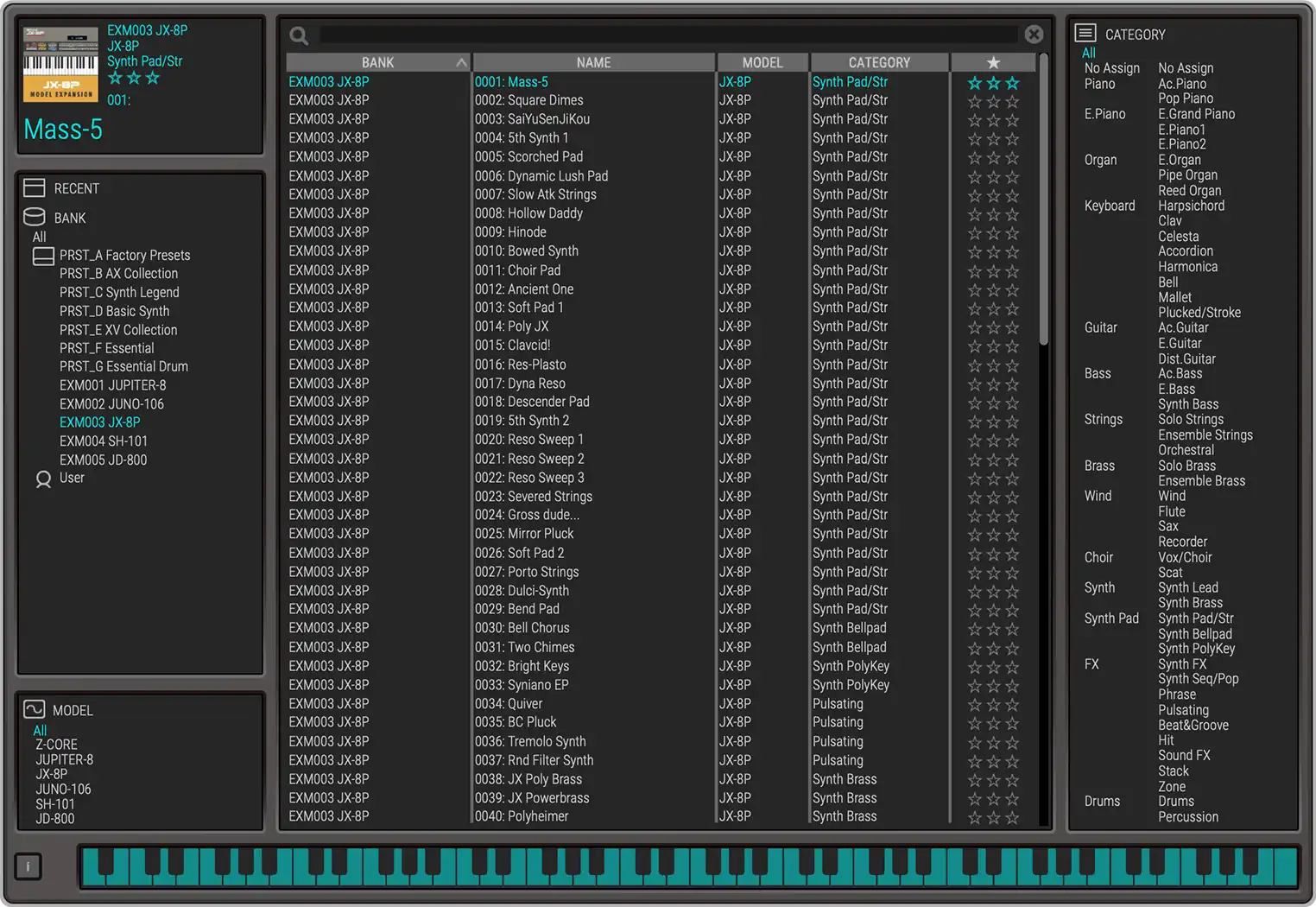Select the EXM001 JUPITER-8 bank
This screenshot has height=907, width=1316.
click(x=113, y=385)
